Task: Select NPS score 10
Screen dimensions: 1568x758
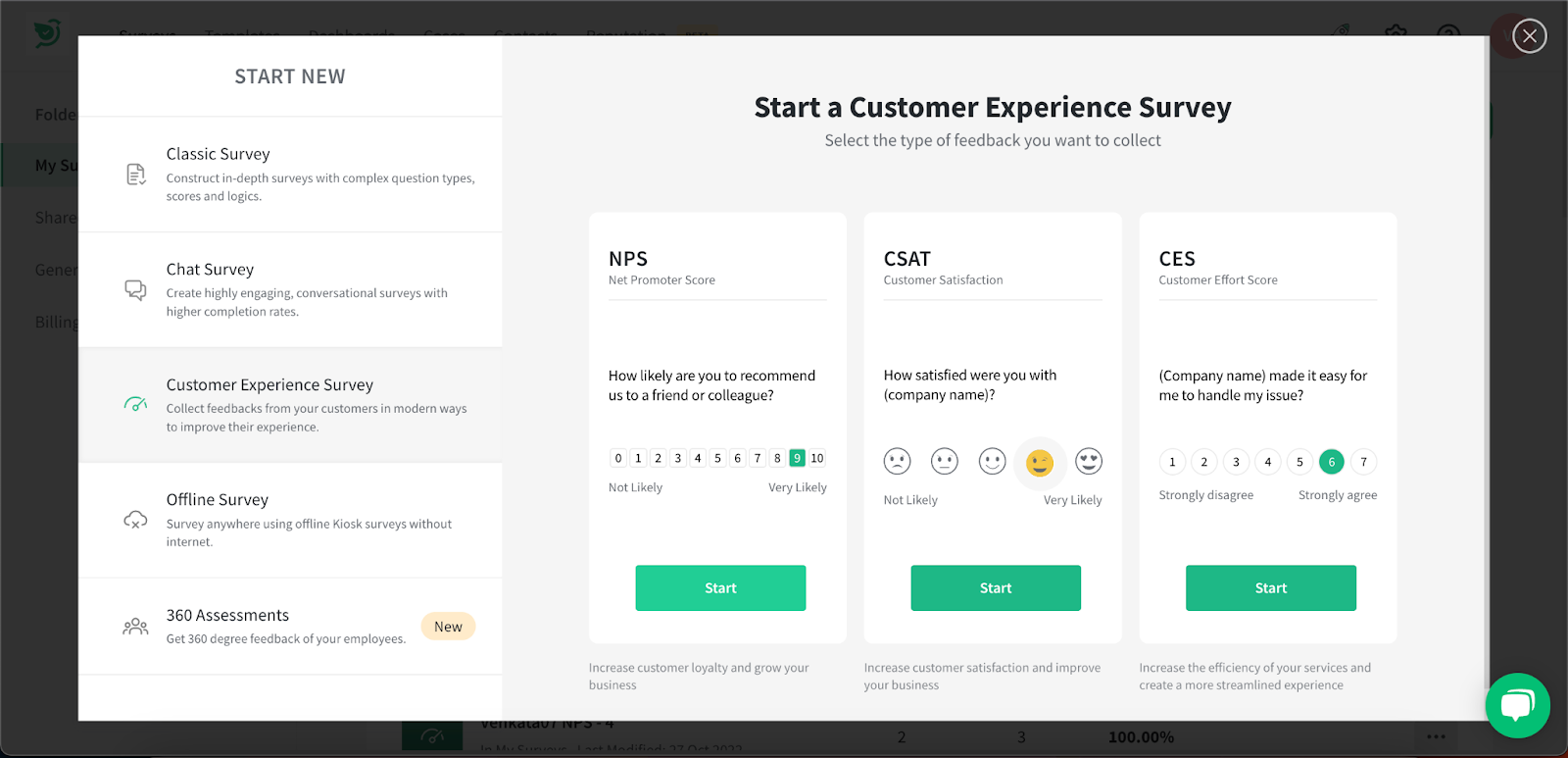Action: 817,458
